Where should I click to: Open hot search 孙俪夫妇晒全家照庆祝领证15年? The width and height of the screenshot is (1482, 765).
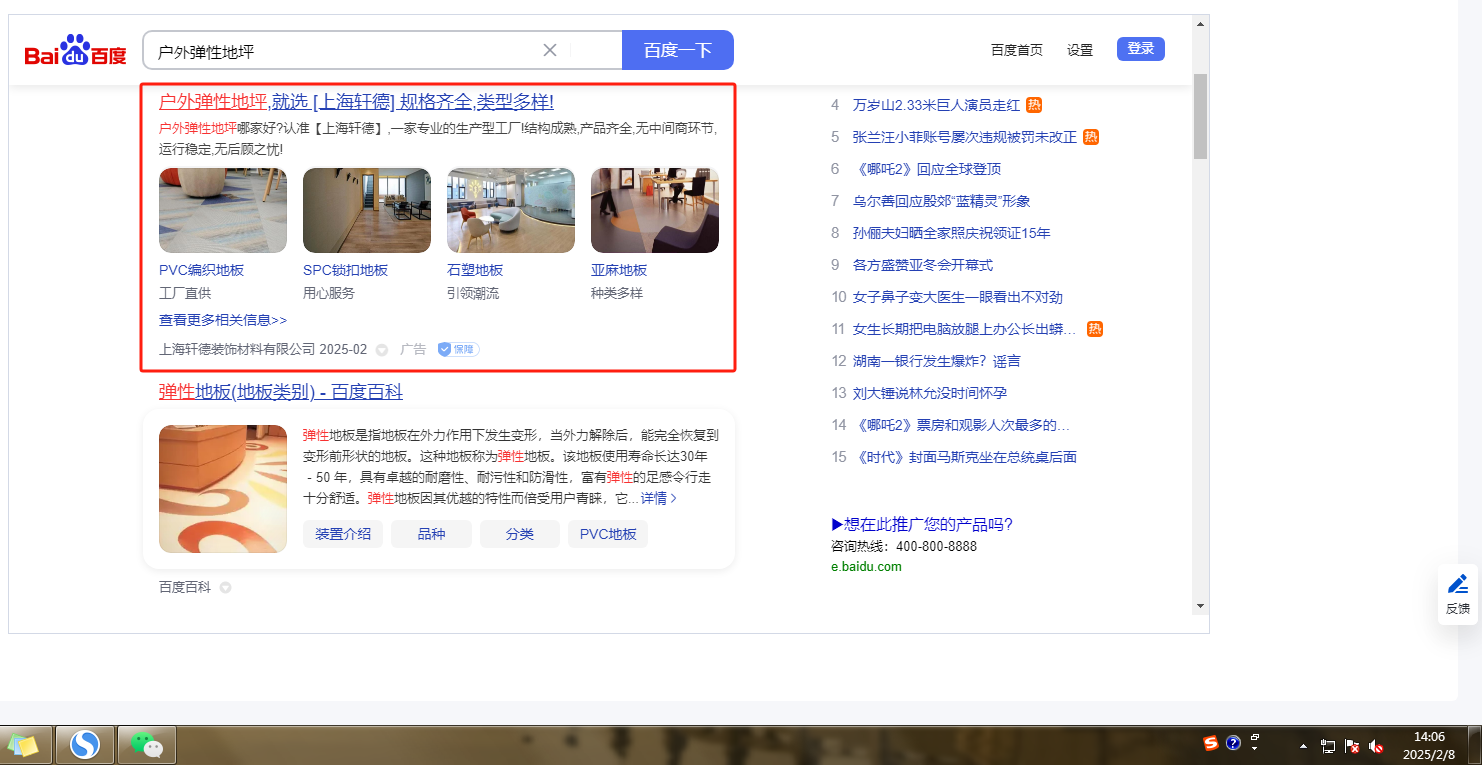(952, 233)
